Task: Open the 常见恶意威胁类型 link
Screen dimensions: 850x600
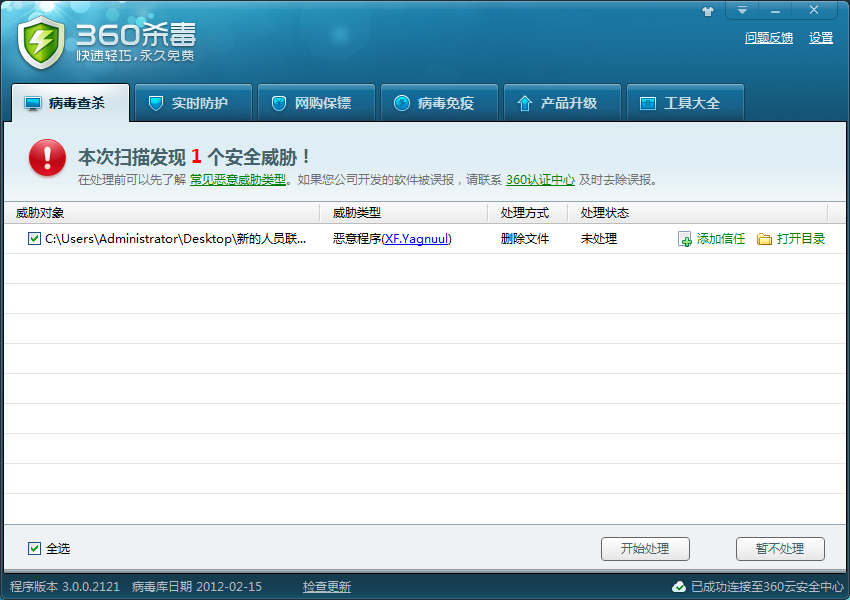Action: (x=238, y=179)
